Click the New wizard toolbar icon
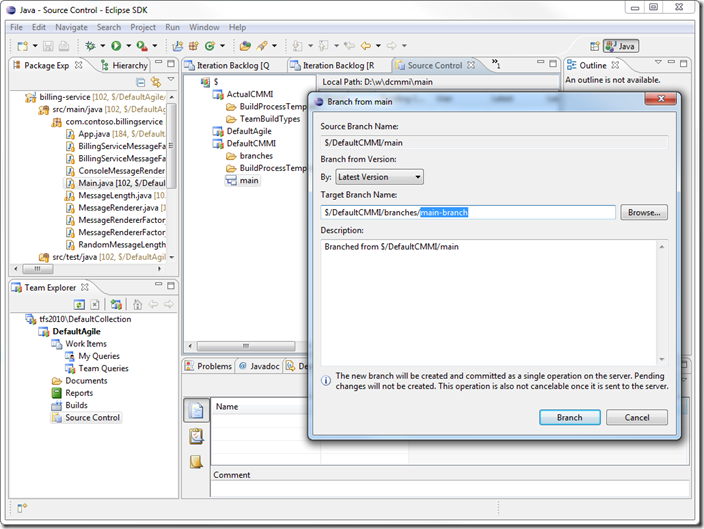Viewport: 704px width, 529px height. (22, 46)
